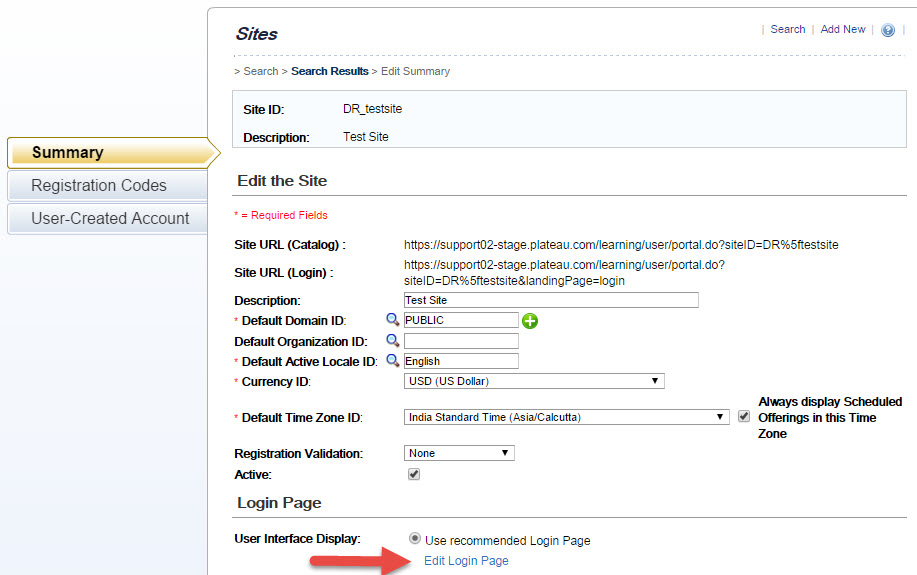Open the Default Time Zone ID dropdown
The width and height of the screenshot is (917, 575).
tap(566, 417)
